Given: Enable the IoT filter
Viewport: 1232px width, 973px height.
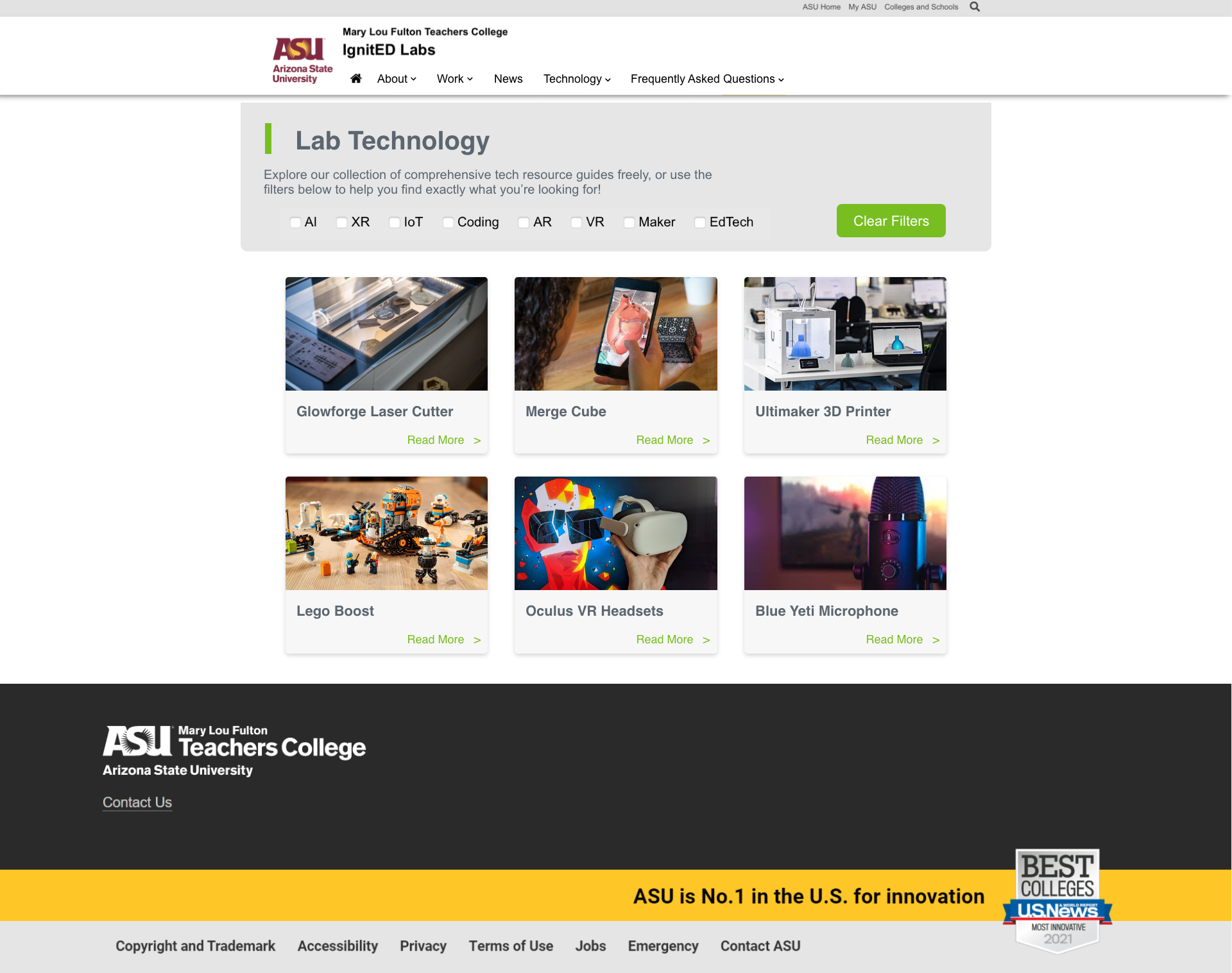Looking at the screenshot, I should (395, 223).
